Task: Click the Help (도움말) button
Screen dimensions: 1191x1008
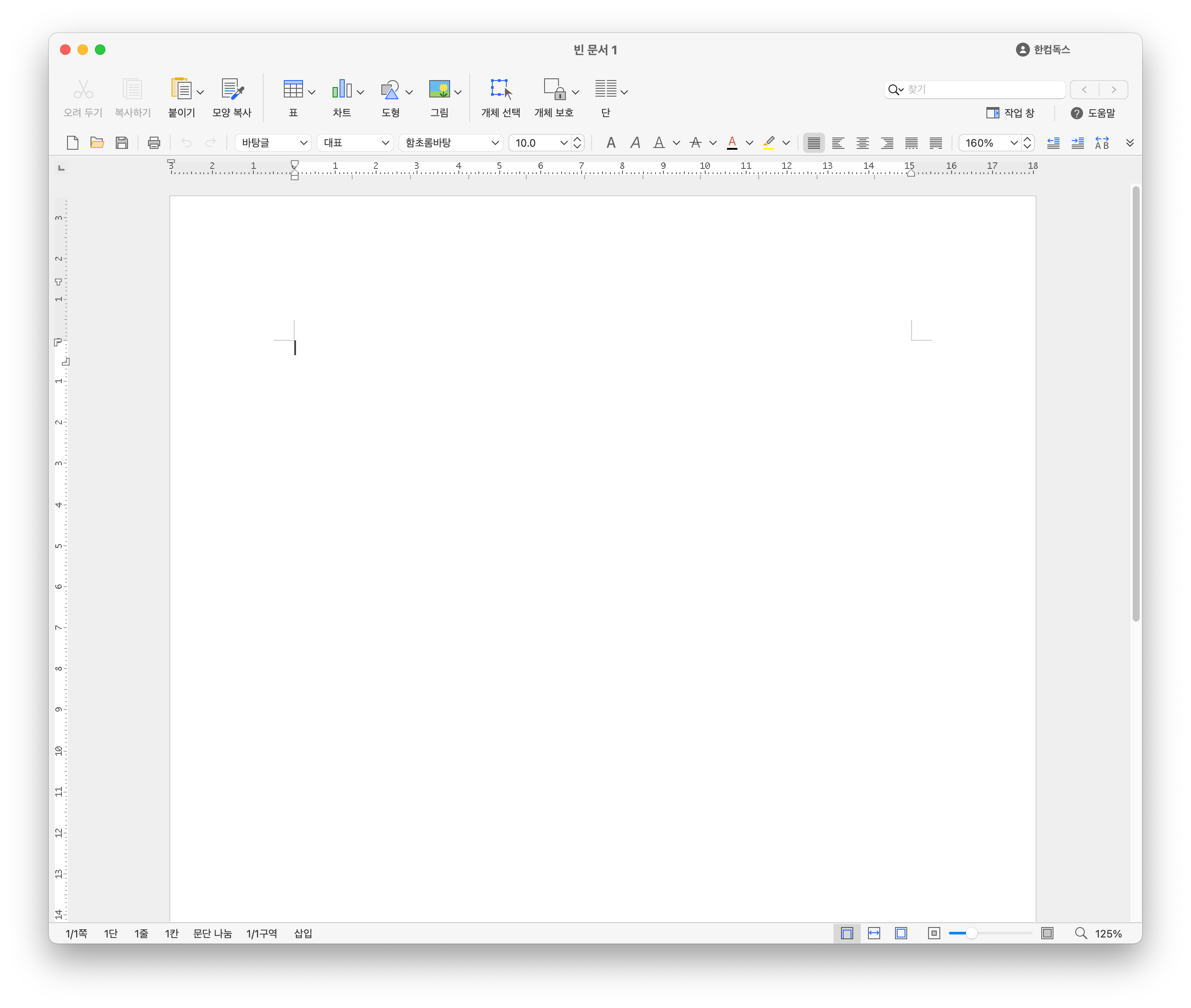Action: click(x=1093, y=113)
